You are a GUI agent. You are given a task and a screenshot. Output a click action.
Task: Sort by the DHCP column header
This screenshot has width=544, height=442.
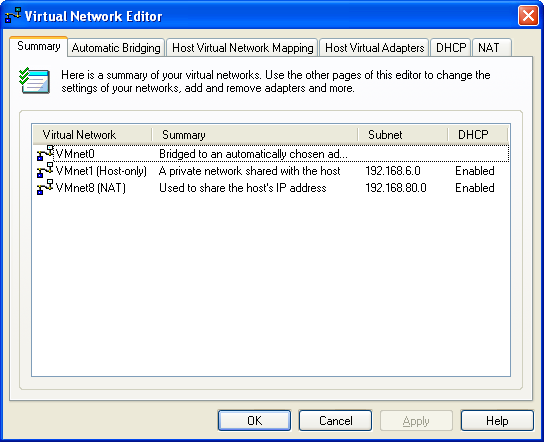point(478,135)
